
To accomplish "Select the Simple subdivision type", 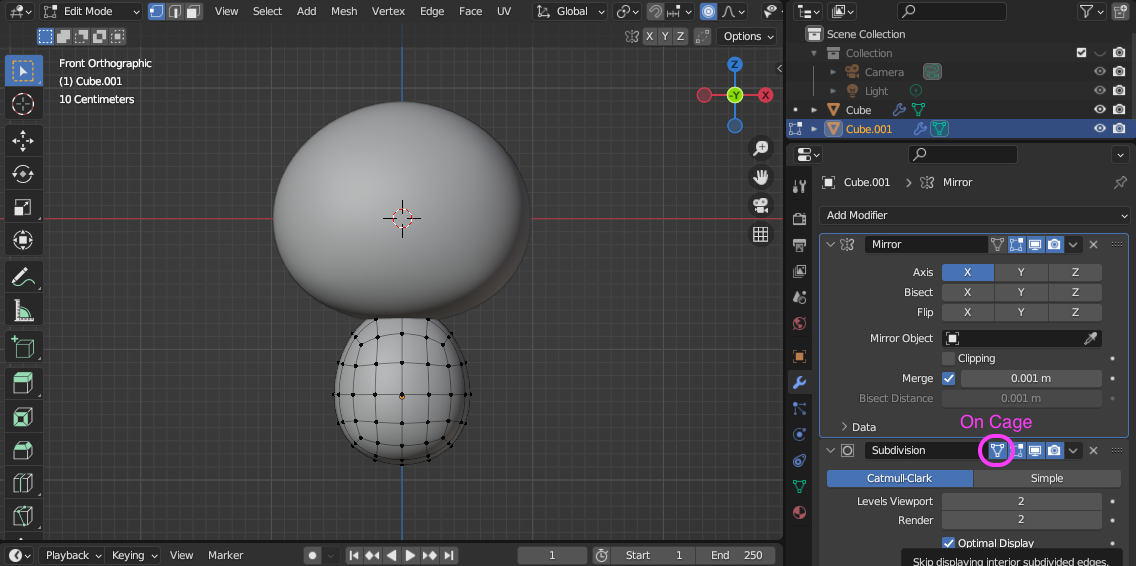I will pos(1047,478).
